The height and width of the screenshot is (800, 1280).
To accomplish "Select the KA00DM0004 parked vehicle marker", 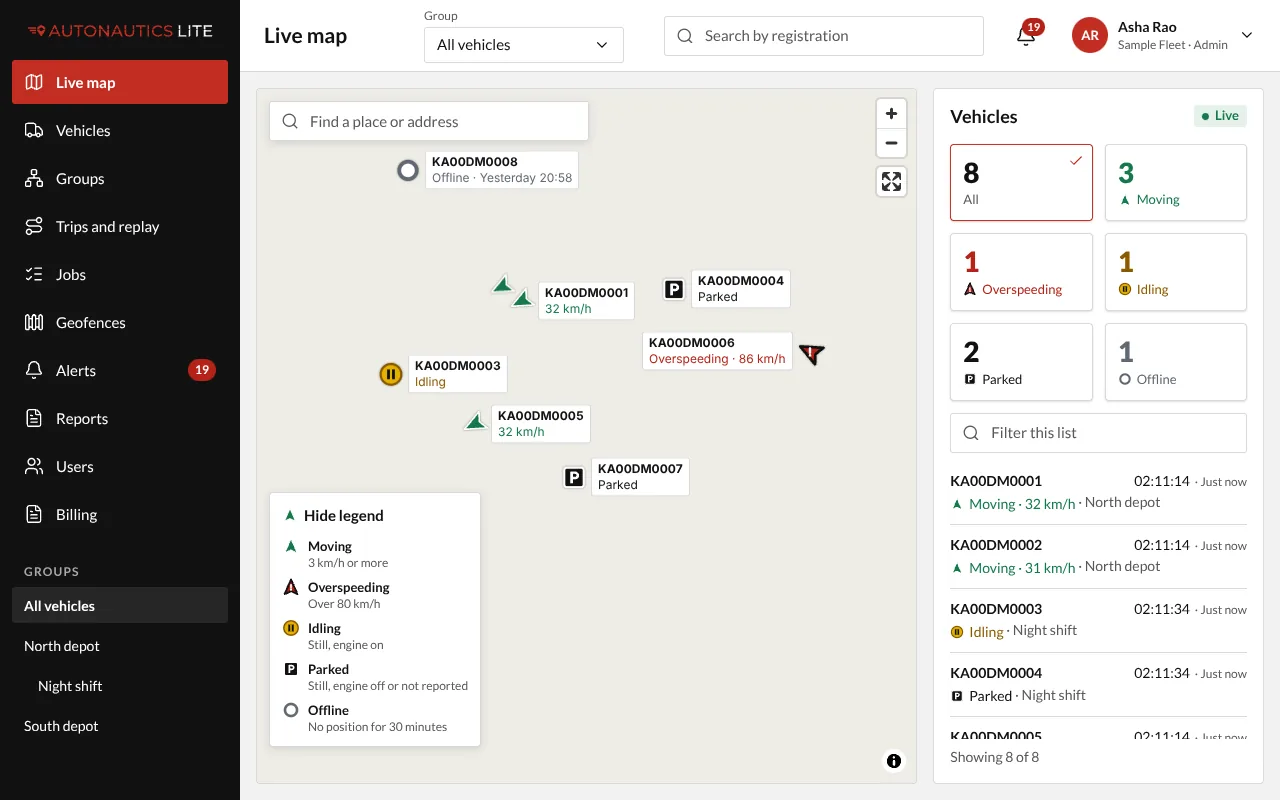I will (x=674, y=290).
